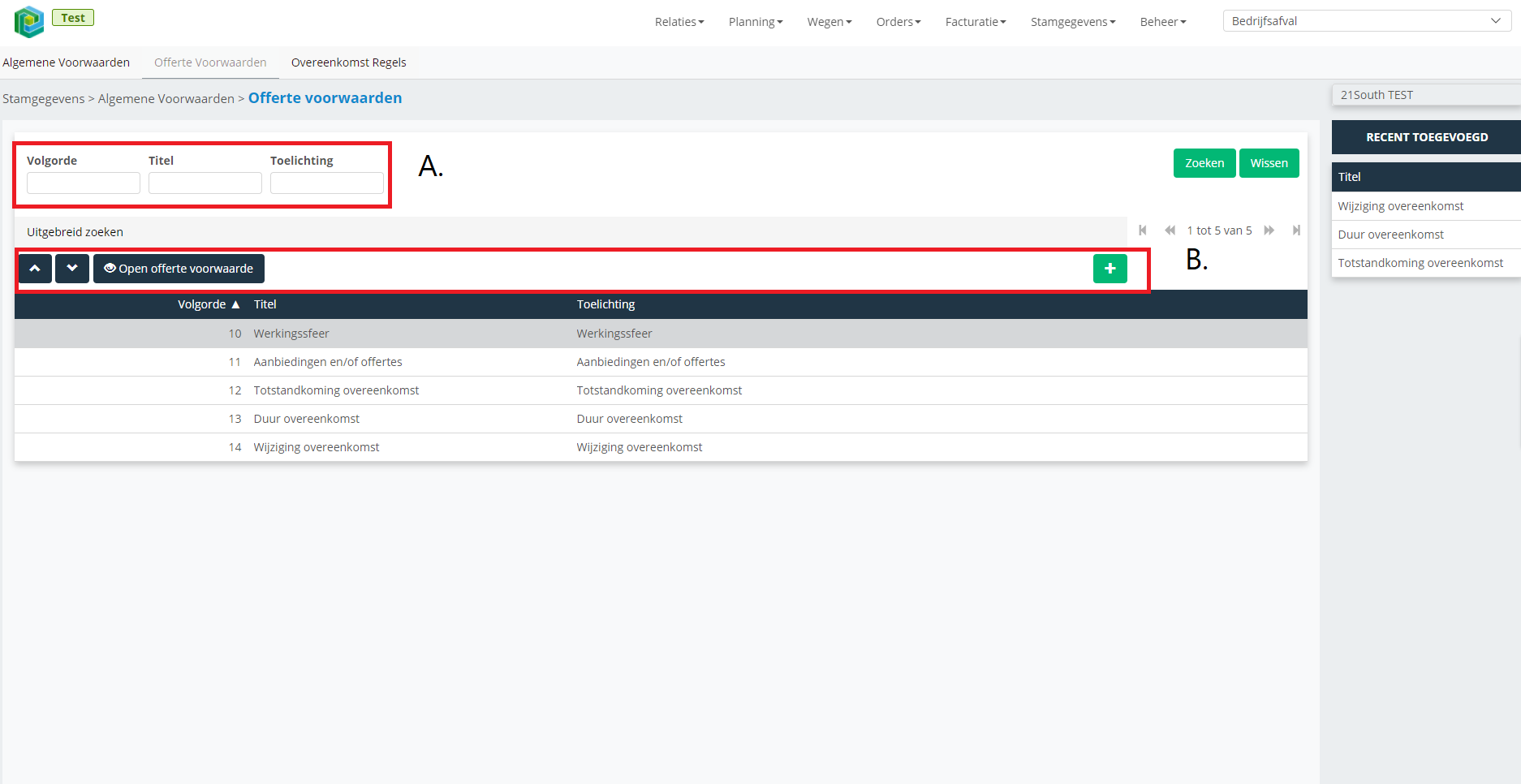This screenshot has width=1521, height=784.
Task: Click the Recent Toegevoegd panel header
Action: click(x=1426, y=137)
